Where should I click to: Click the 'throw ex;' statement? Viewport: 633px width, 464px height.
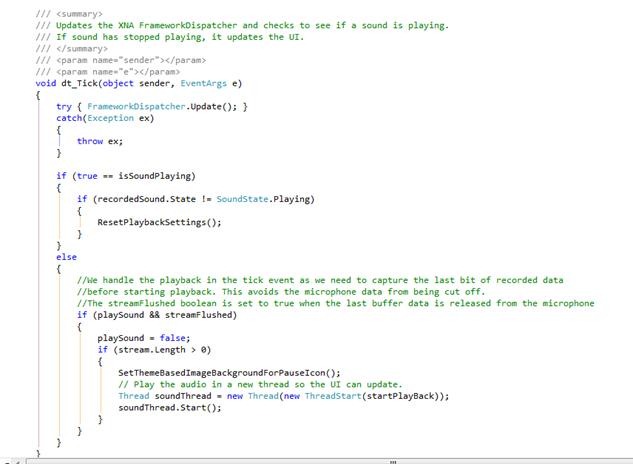93,141
